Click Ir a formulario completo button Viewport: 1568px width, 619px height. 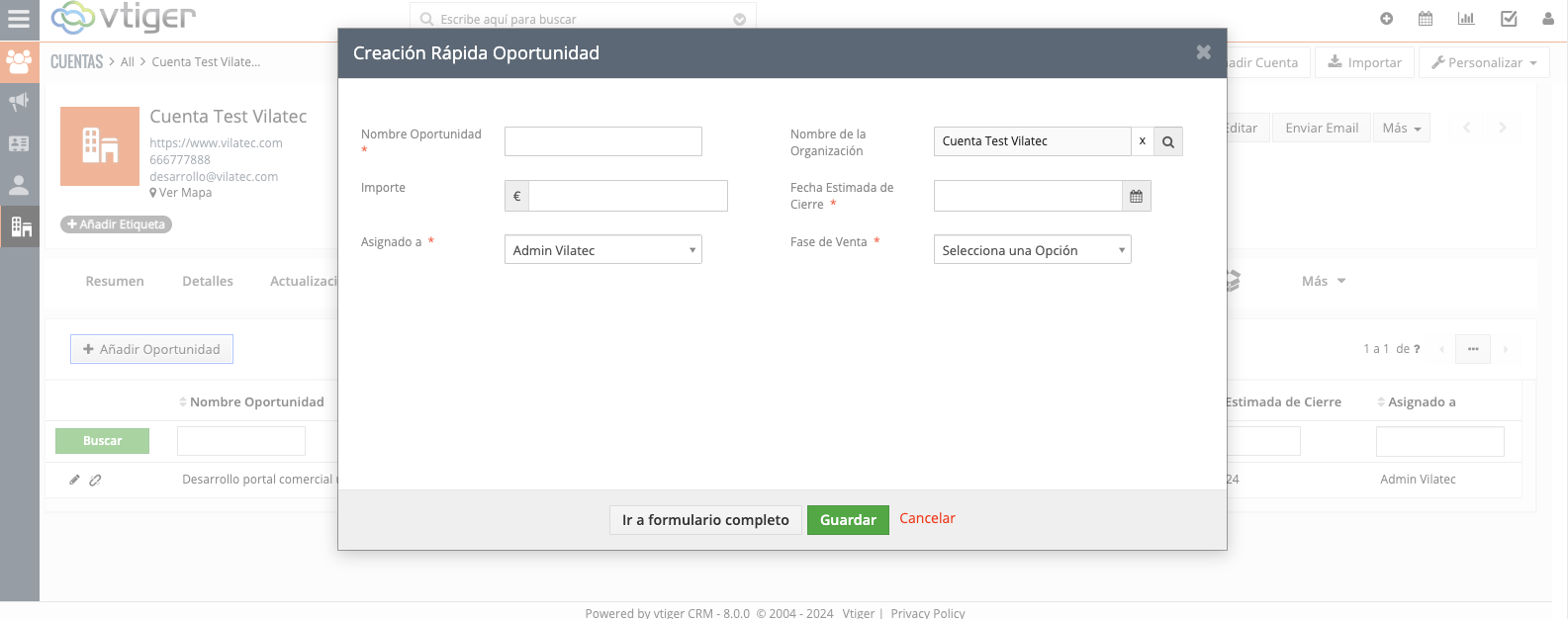click(705, 520)
